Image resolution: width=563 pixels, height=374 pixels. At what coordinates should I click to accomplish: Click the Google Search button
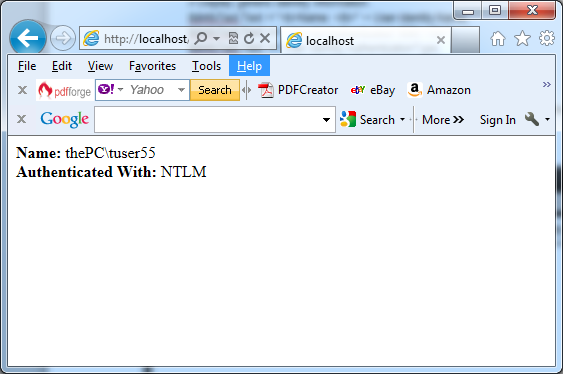click(x=368, y=120)
